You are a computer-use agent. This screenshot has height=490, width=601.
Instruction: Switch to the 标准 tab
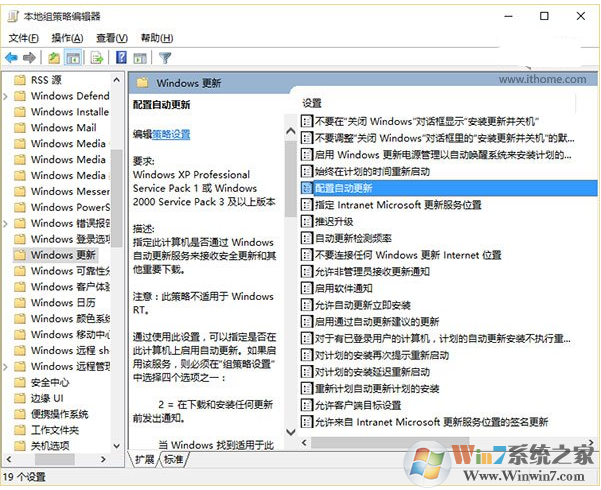pos(173,459)
